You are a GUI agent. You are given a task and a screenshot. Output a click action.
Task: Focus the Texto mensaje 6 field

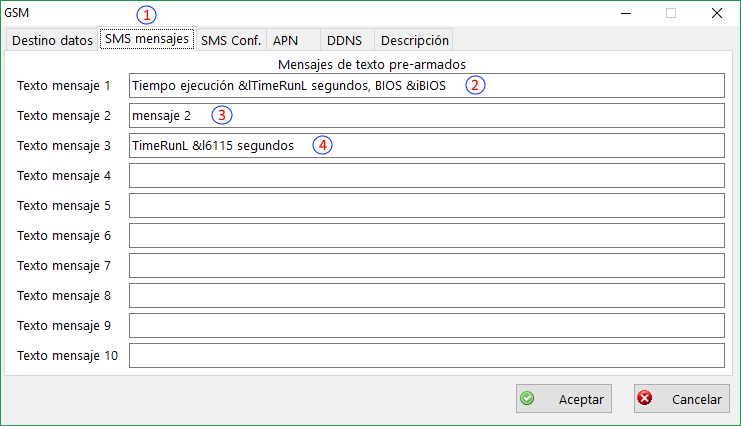pyautogui.click(x=426, y=236)
